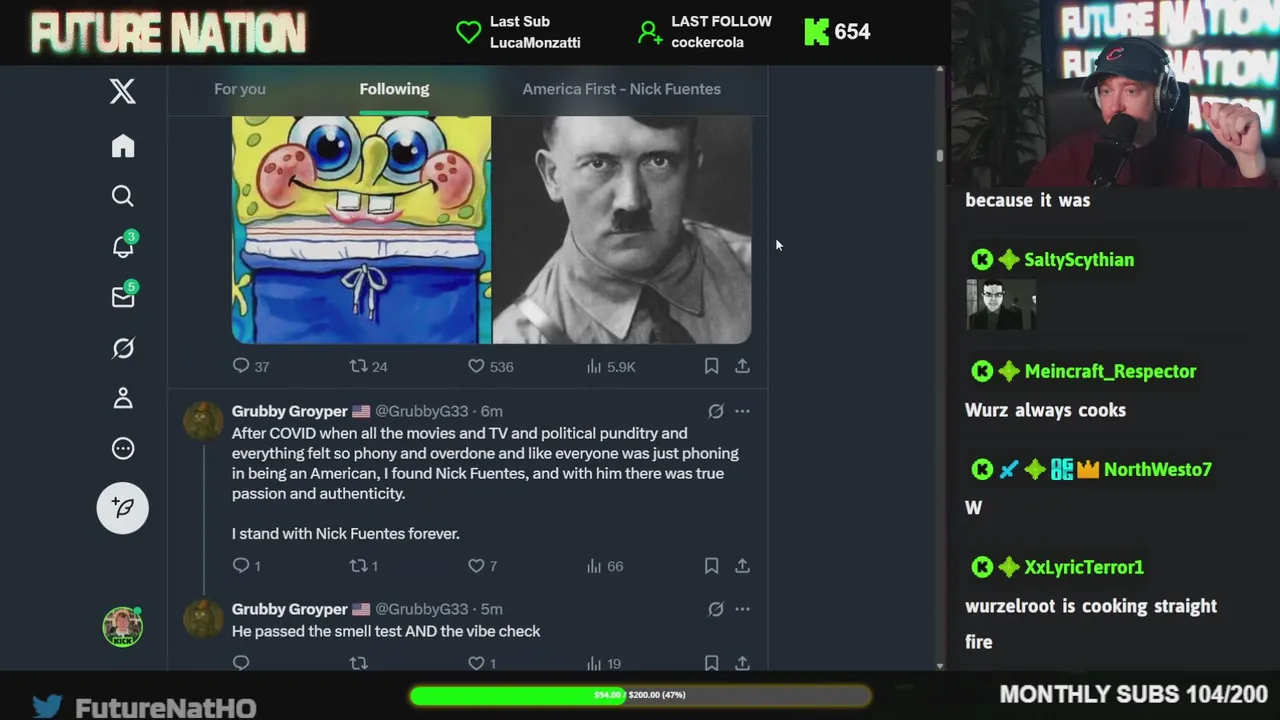Share the Nick Fuentes forever post
Screen dimensions: 1280x720
pyautogui.click(x=742, y=566)
